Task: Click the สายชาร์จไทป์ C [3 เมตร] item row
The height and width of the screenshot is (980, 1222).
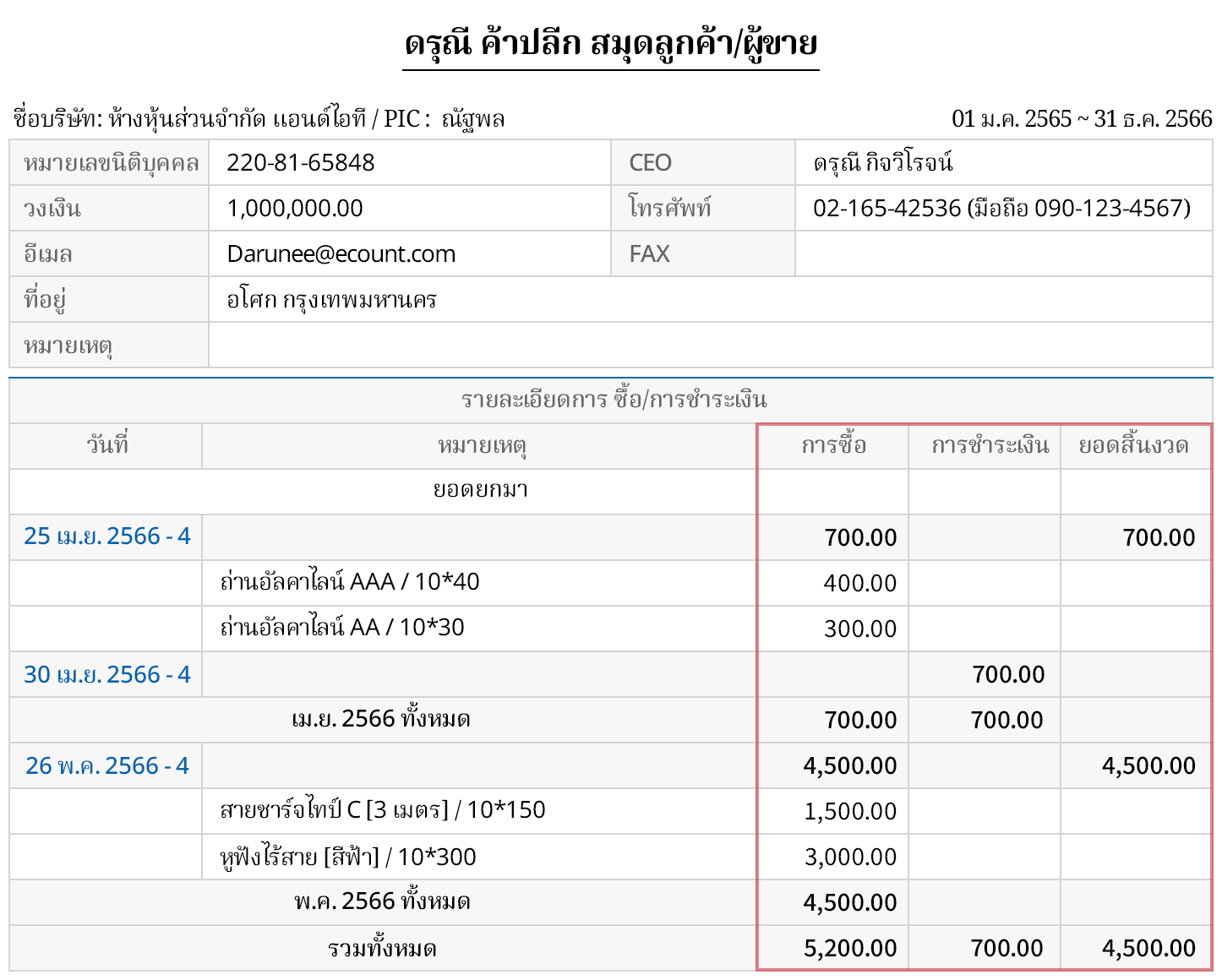Action: (382, 810)
